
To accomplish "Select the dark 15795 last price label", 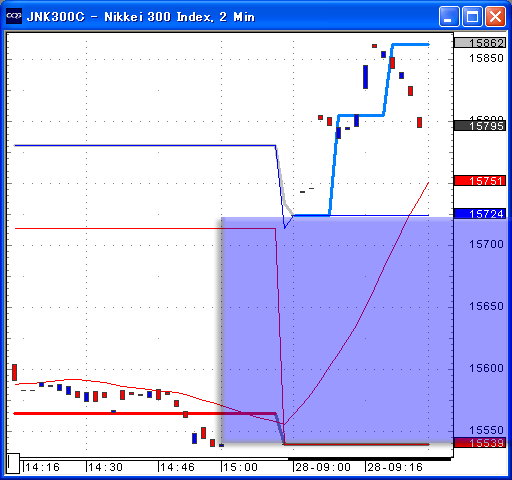I will [480, 126].
